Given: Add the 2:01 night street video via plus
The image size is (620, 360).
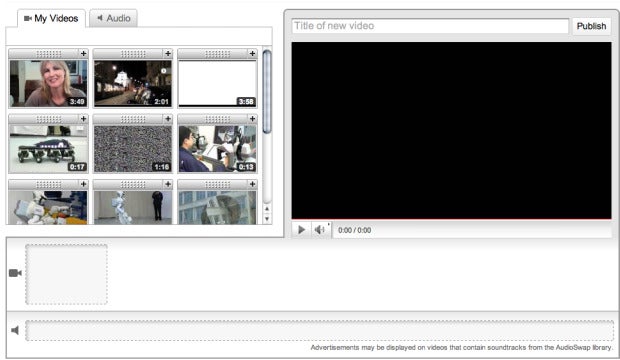Looking at the screenshot, I should pos(168,53).
